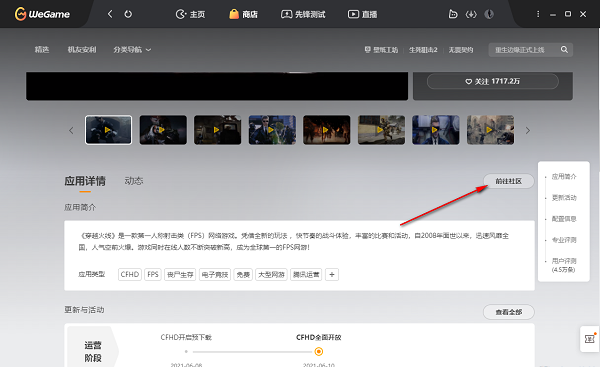Switch to the 动态 tab

(x=134, y=181)
